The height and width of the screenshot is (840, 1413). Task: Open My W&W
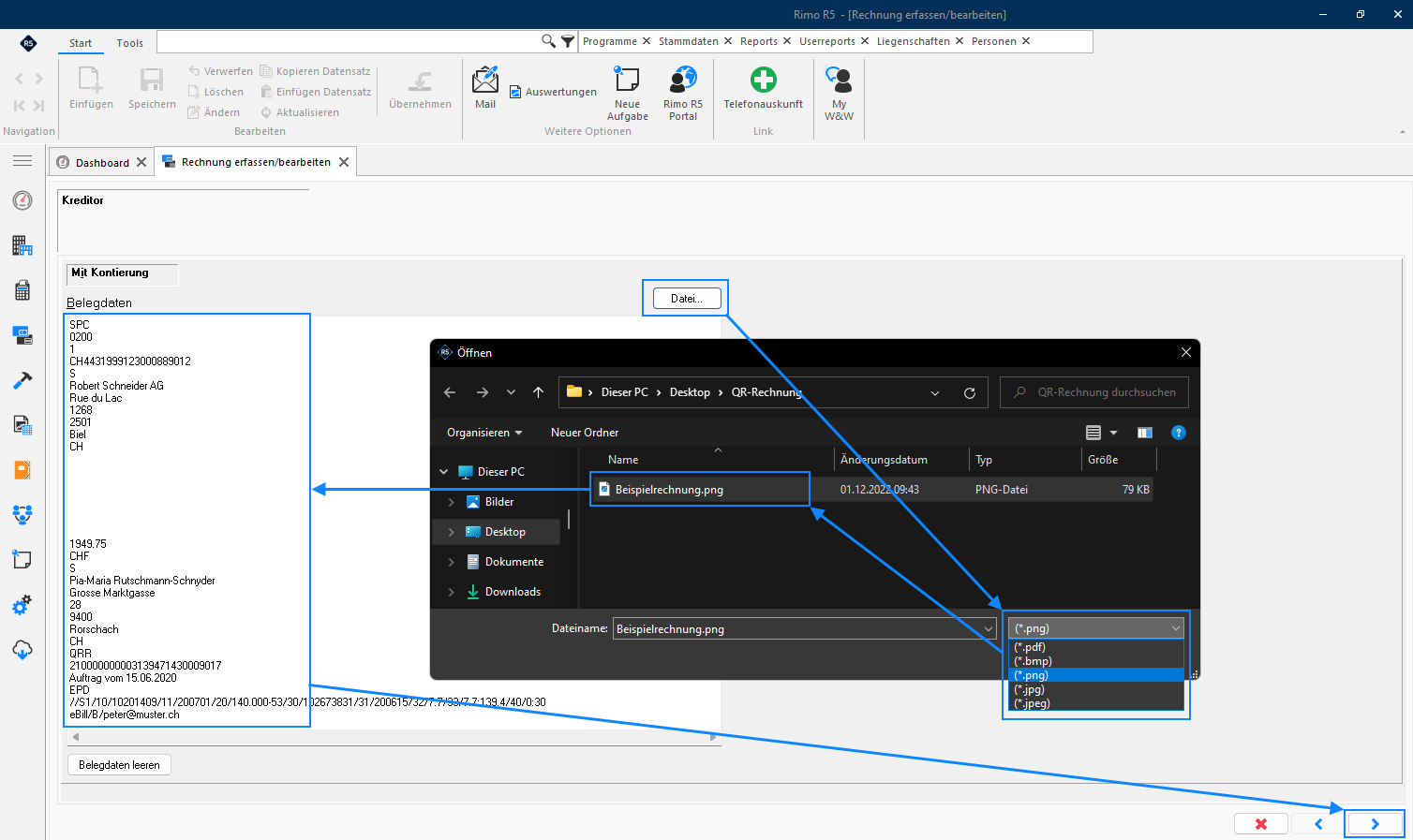(x=839, y=94)
